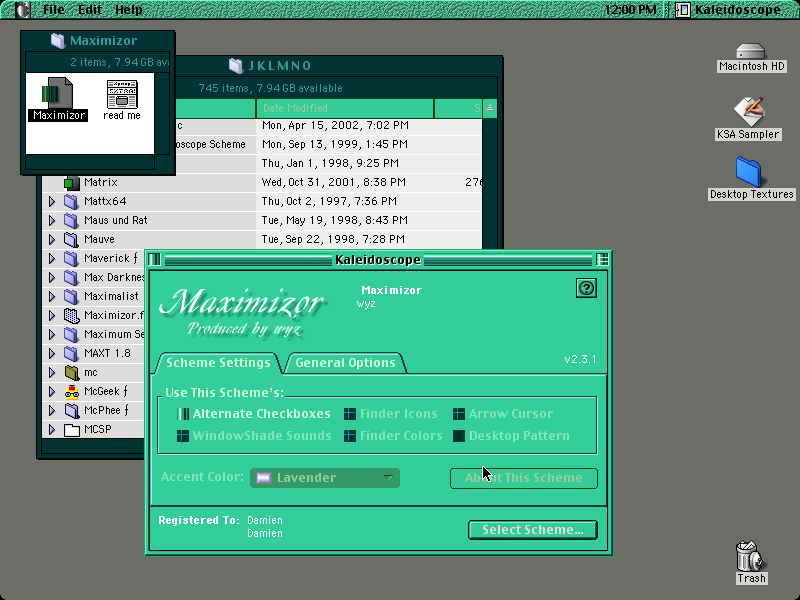Click the Kaleidoscope window close box
This screenshot has width=800, height=600.
click(155, 260)
